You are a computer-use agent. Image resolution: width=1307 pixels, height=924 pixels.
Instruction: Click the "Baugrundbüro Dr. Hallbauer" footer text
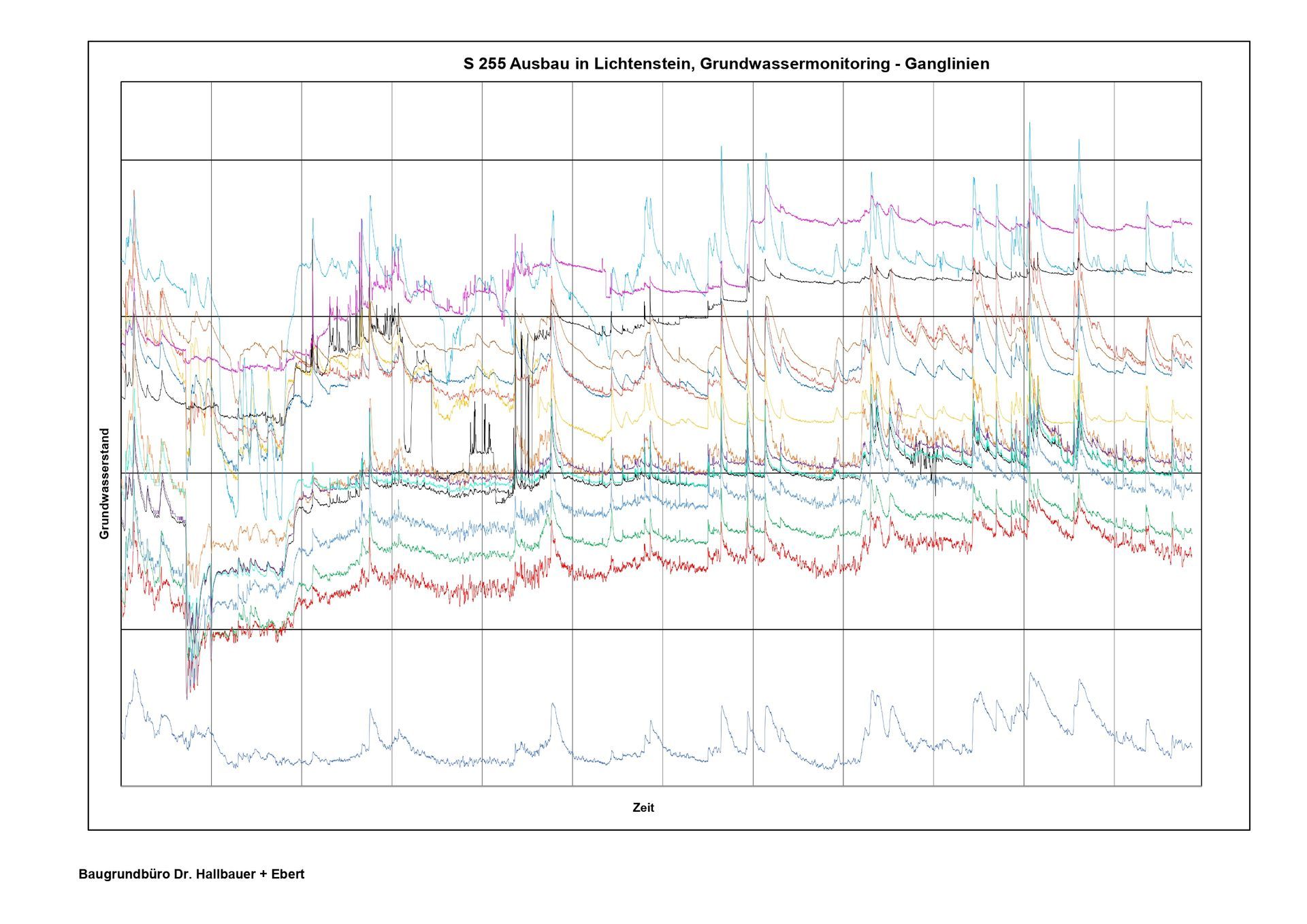click(x=167, y=874)
